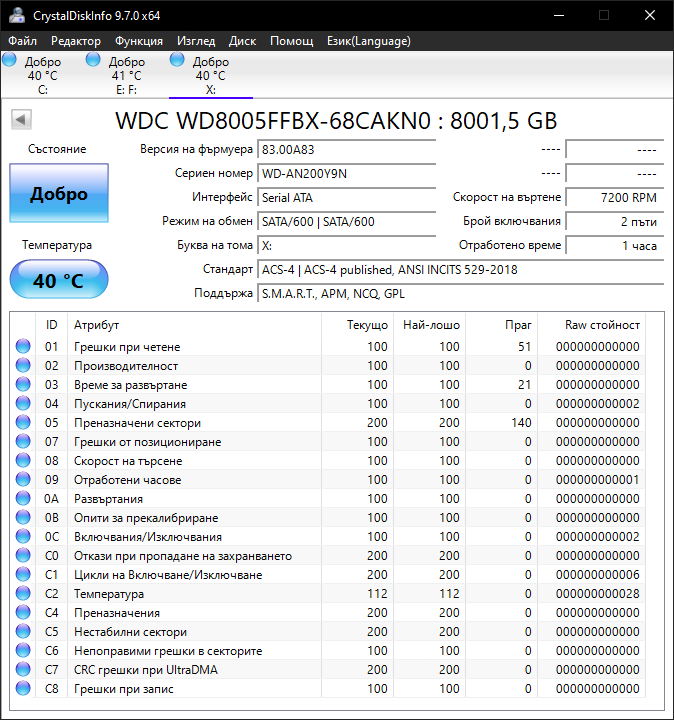Select the CRC грешки при UltraDMA row
The image size is (674, 720).
coord(328,669)
